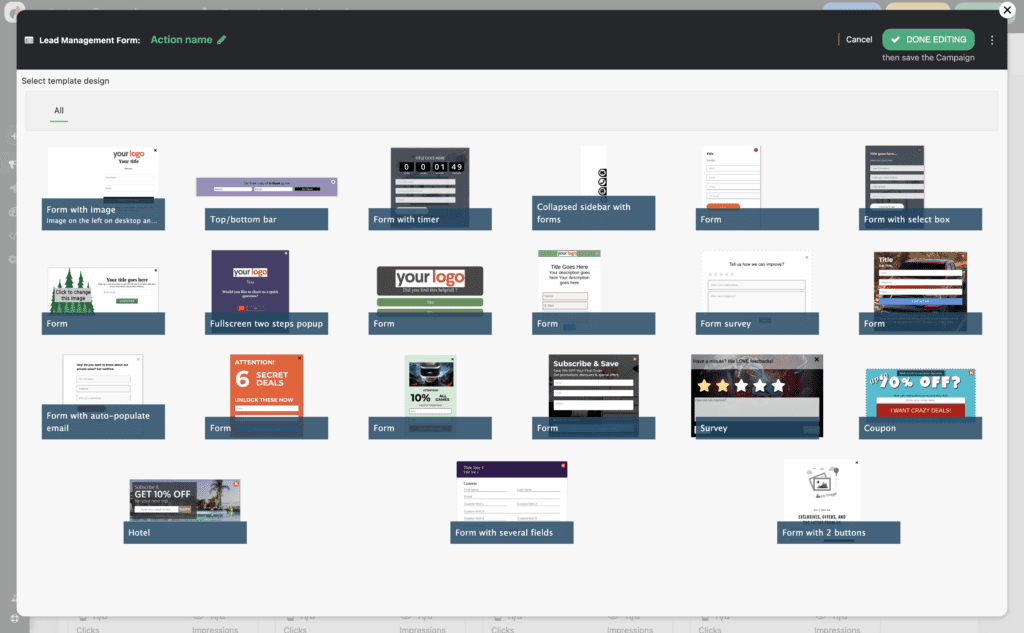Click the pencil icon beside Action name
The height and width of the screenshot is (633, 1024).
tap(222, 40)
